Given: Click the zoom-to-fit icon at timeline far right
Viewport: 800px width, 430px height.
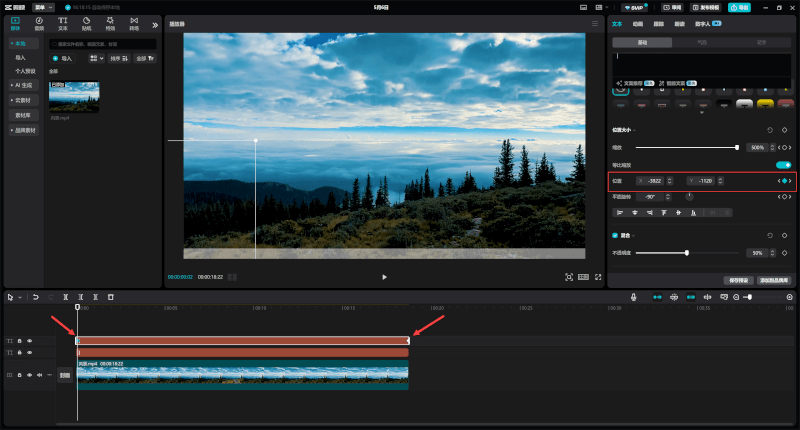Looking at the screenshot, I should [789, 297].
